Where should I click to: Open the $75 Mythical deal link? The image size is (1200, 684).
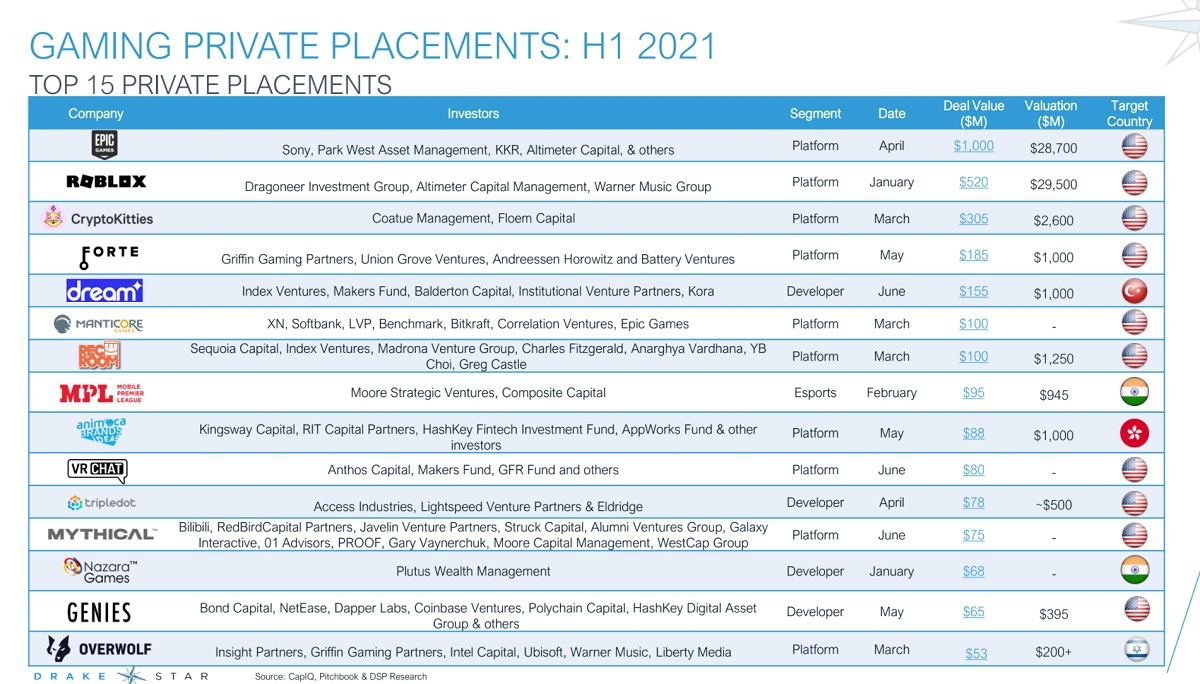[x=973, y=535]
